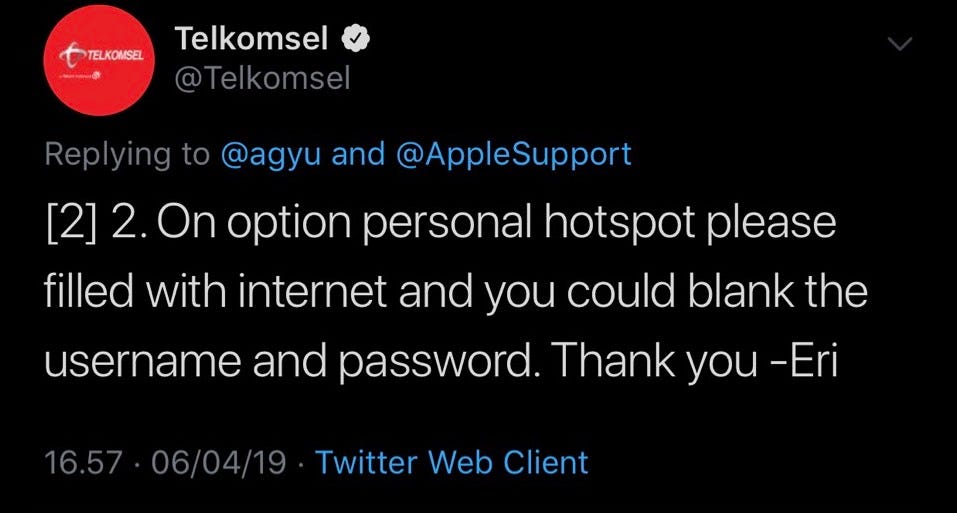The height and width of the screenshot is (513, 957).
Task: Open the @agyu mention link
Action: point(270,154)
